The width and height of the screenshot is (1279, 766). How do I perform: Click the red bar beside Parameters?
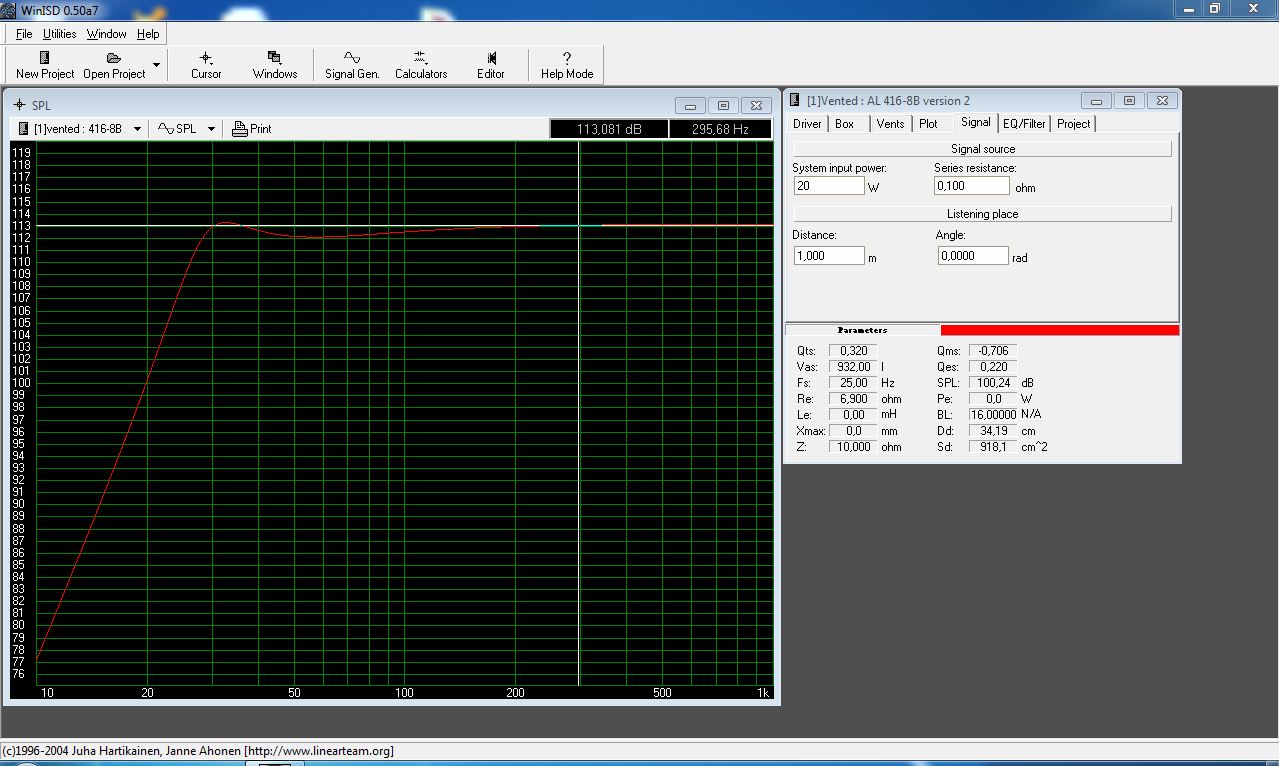(x=1060, y=330)
